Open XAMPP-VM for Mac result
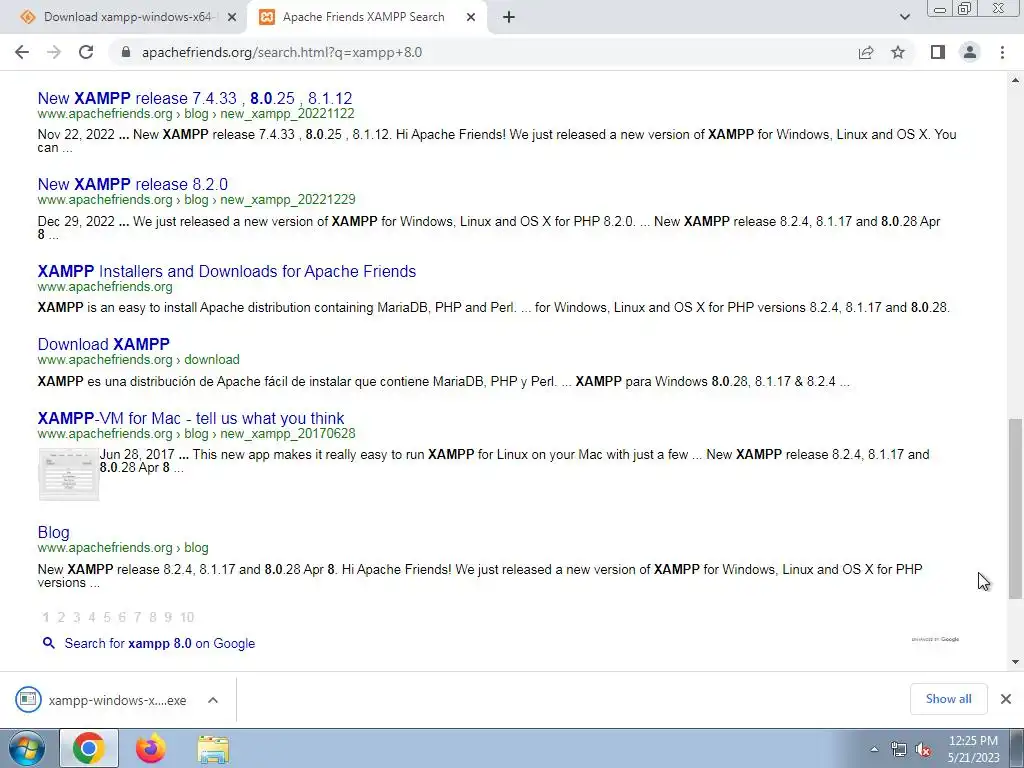 point(191,418)
